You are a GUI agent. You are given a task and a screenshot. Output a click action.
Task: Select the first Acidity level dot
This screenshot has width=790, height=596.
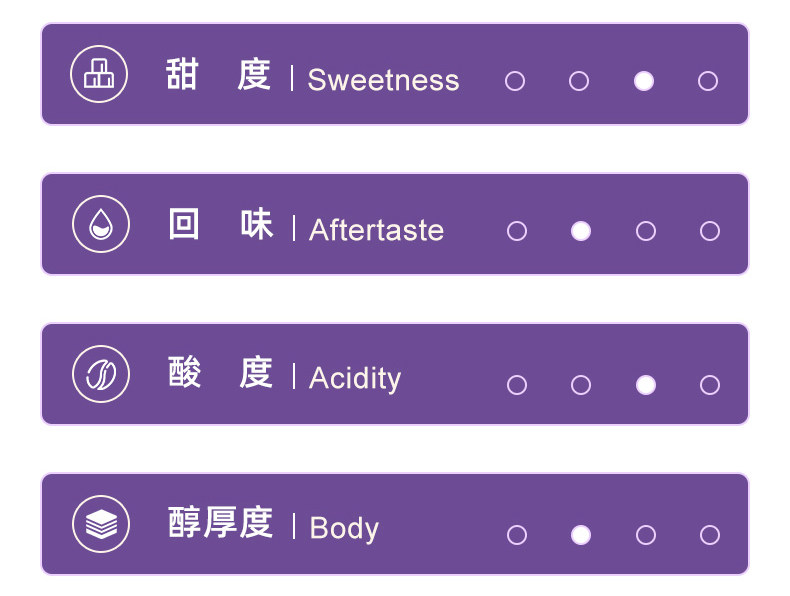(x=517, y=385)
